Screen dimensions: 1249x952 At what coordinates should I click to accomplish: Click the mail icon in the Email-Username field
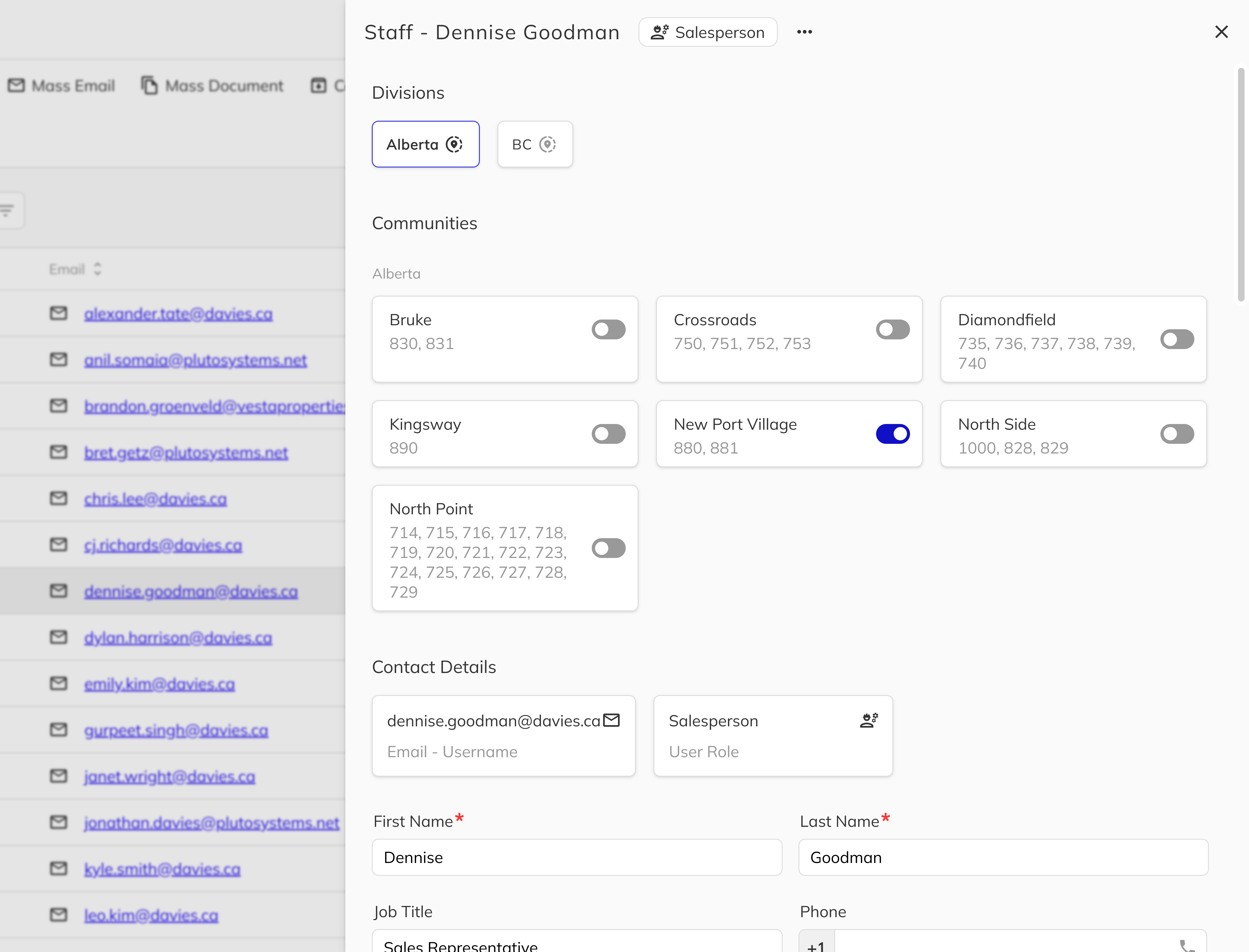tap(611, 720)
